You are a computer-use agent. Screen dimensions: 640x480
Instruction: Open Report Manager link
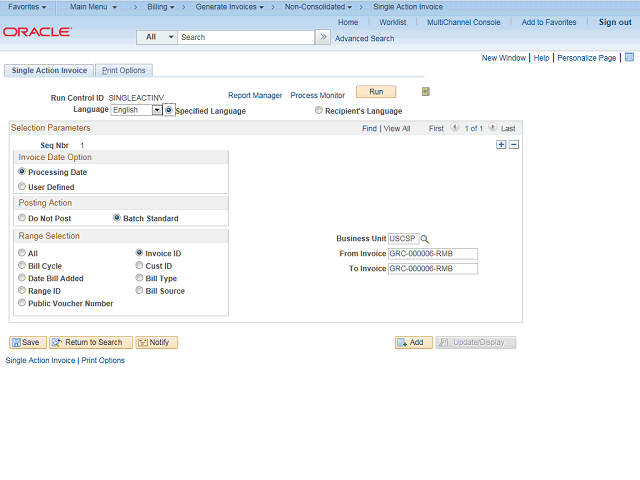point(255,95)
